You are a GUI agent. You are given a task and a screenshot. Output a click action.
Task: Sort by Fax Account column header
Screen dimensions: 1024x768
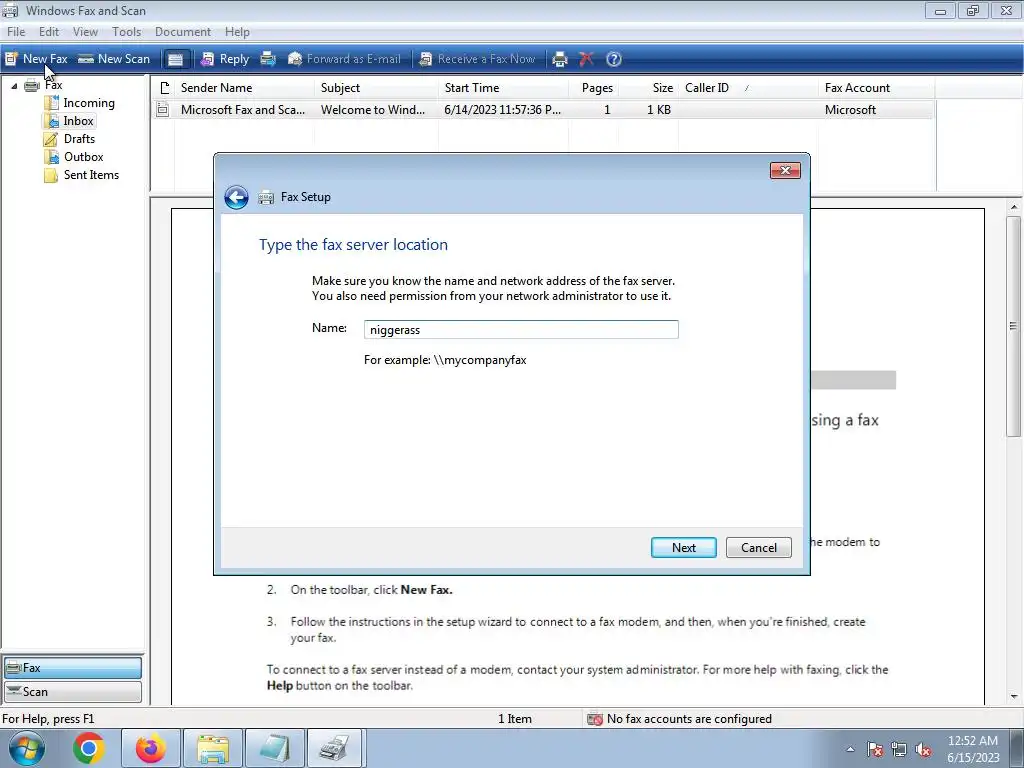click(876, 88)
